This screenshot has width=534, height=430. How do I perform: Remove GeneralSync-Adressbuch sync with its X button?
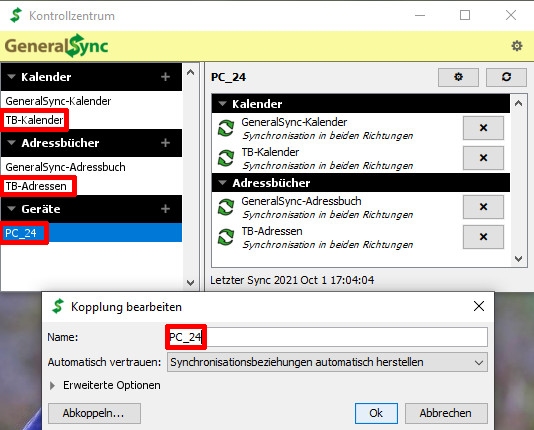coord(483,207)
